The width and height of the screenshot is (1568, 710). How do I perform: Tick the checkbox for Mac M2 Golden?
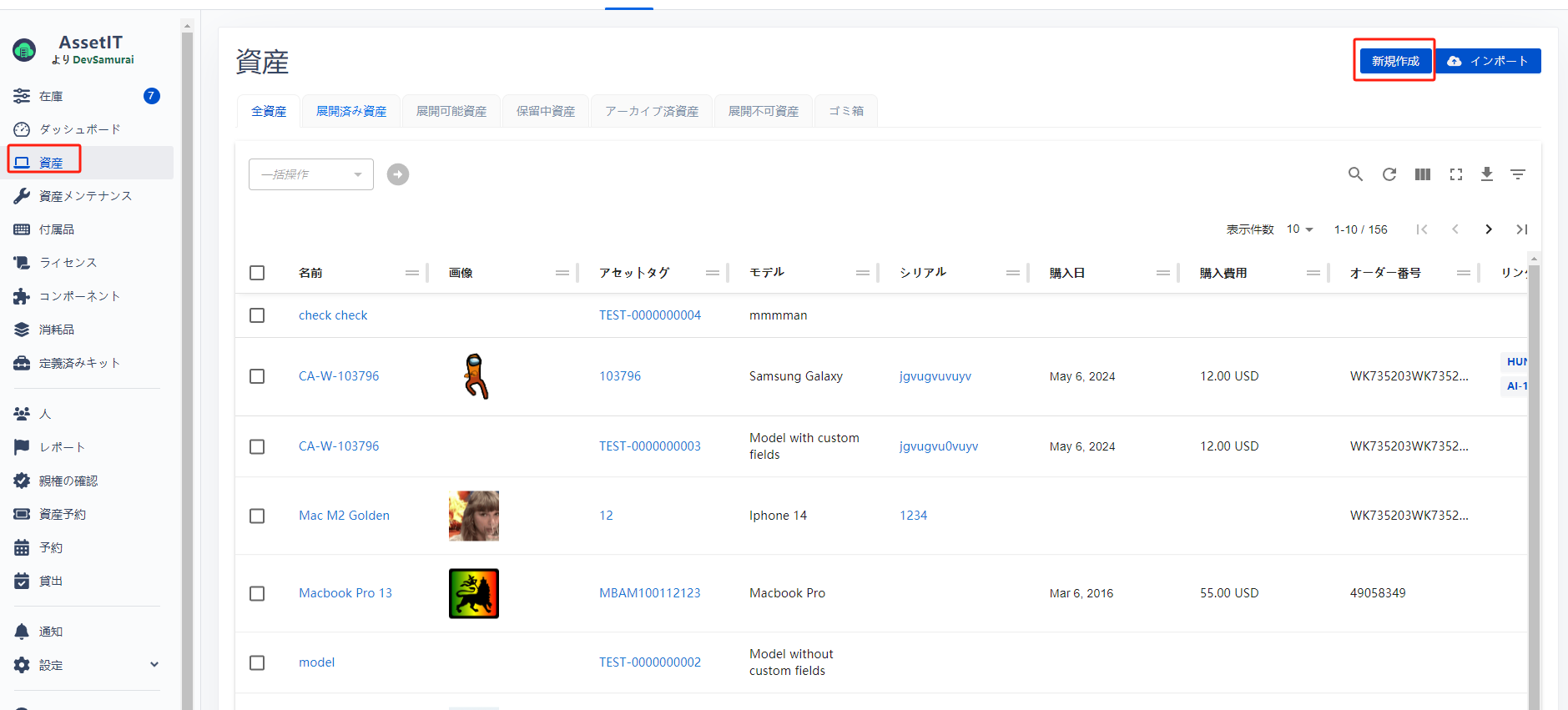tap(257, 516)
